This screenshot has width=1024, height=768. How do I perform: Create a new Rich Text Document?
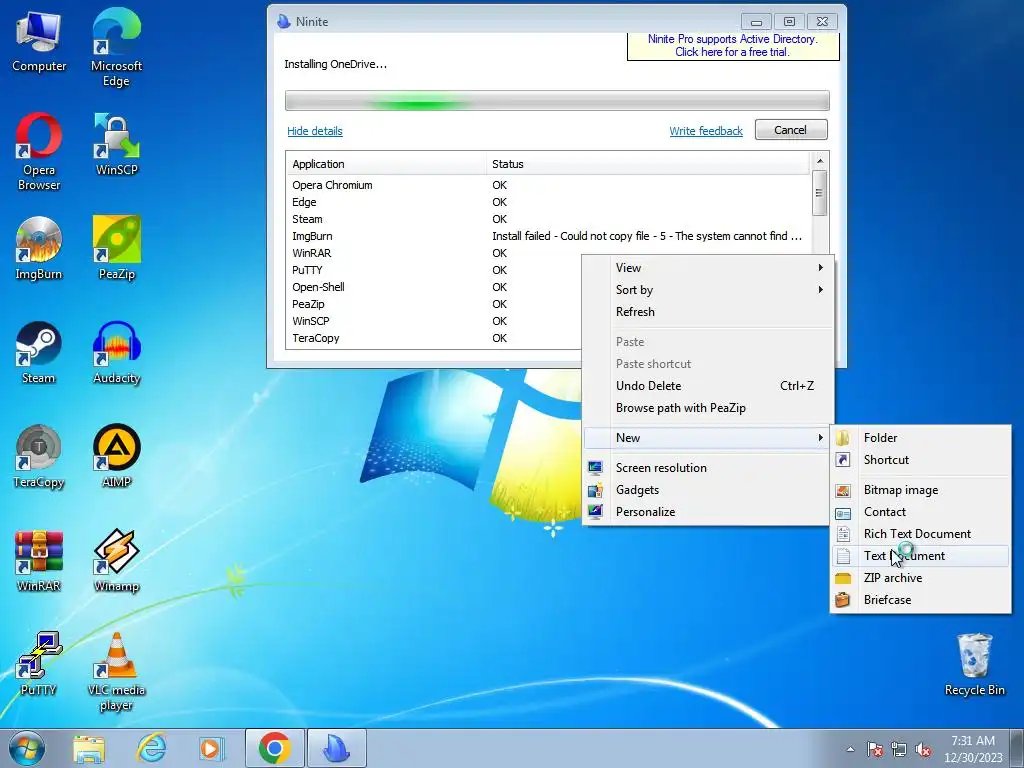click(920, 534)
